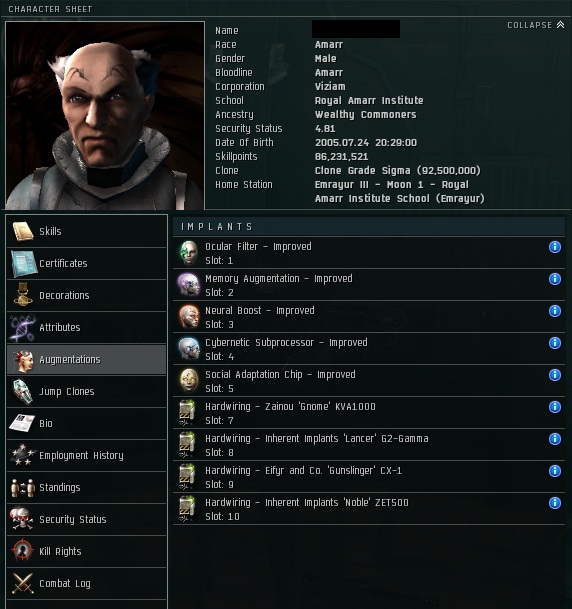Click the Ocular Filter implant icon
This screenshot has width=572, height=609.
[x=189, y=253]
